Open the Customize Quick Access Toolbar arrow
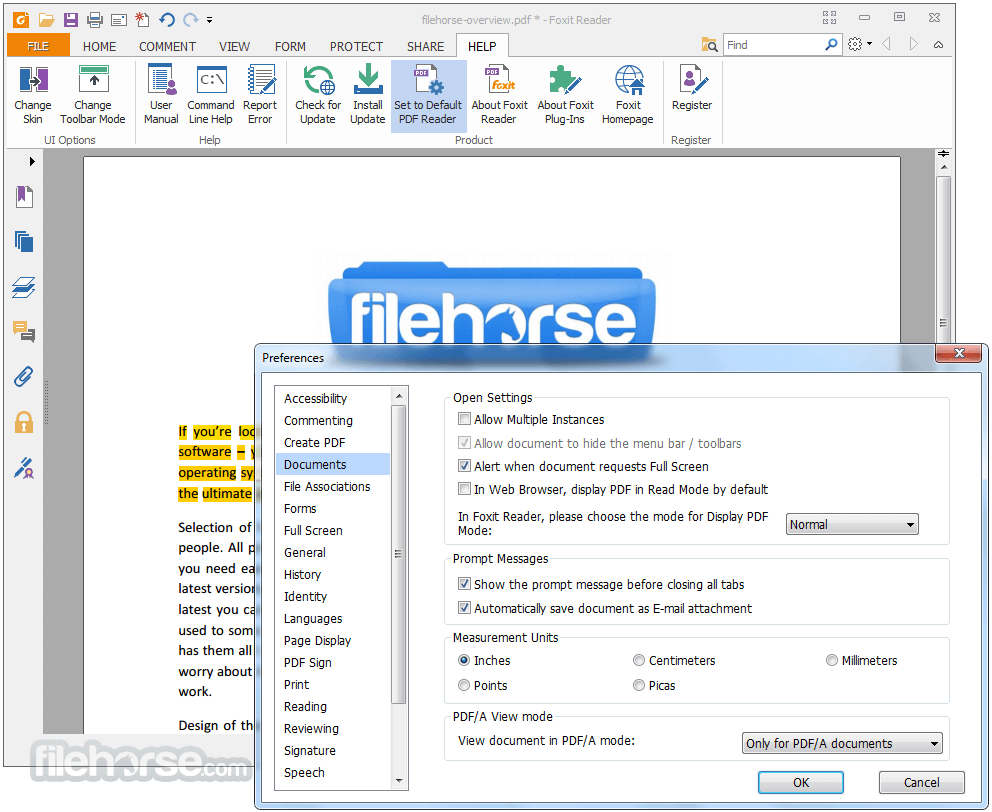 coord(209,20)
